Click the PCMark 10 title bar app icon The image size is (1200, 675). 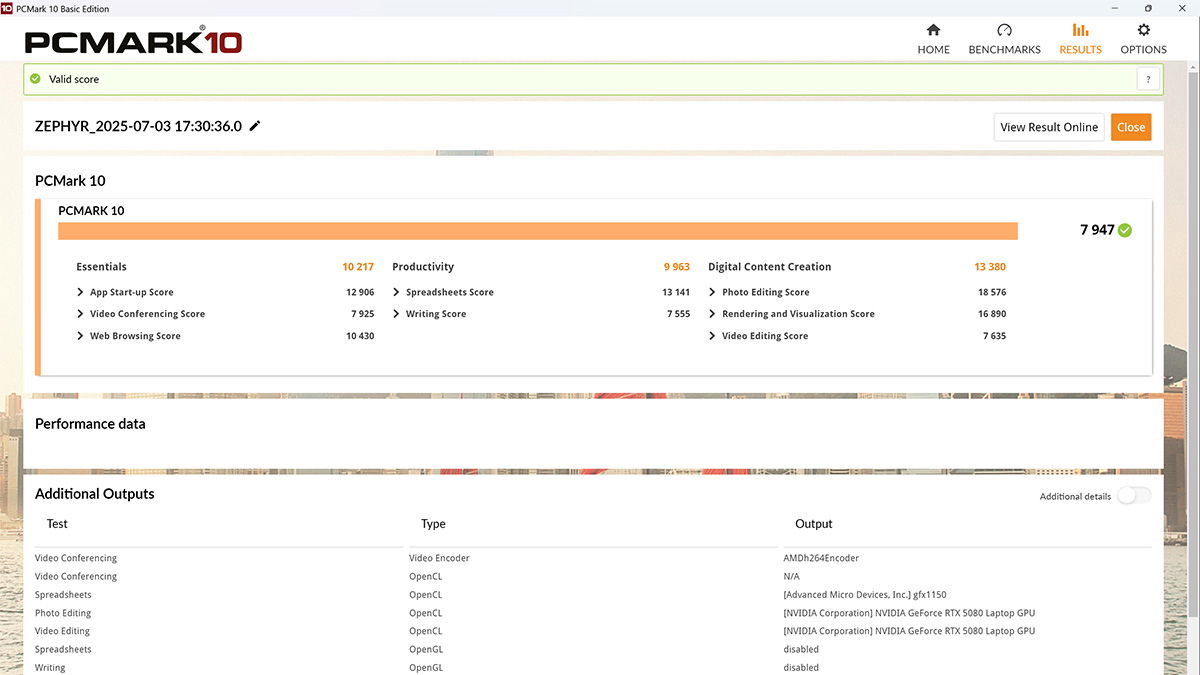(8, 8)
